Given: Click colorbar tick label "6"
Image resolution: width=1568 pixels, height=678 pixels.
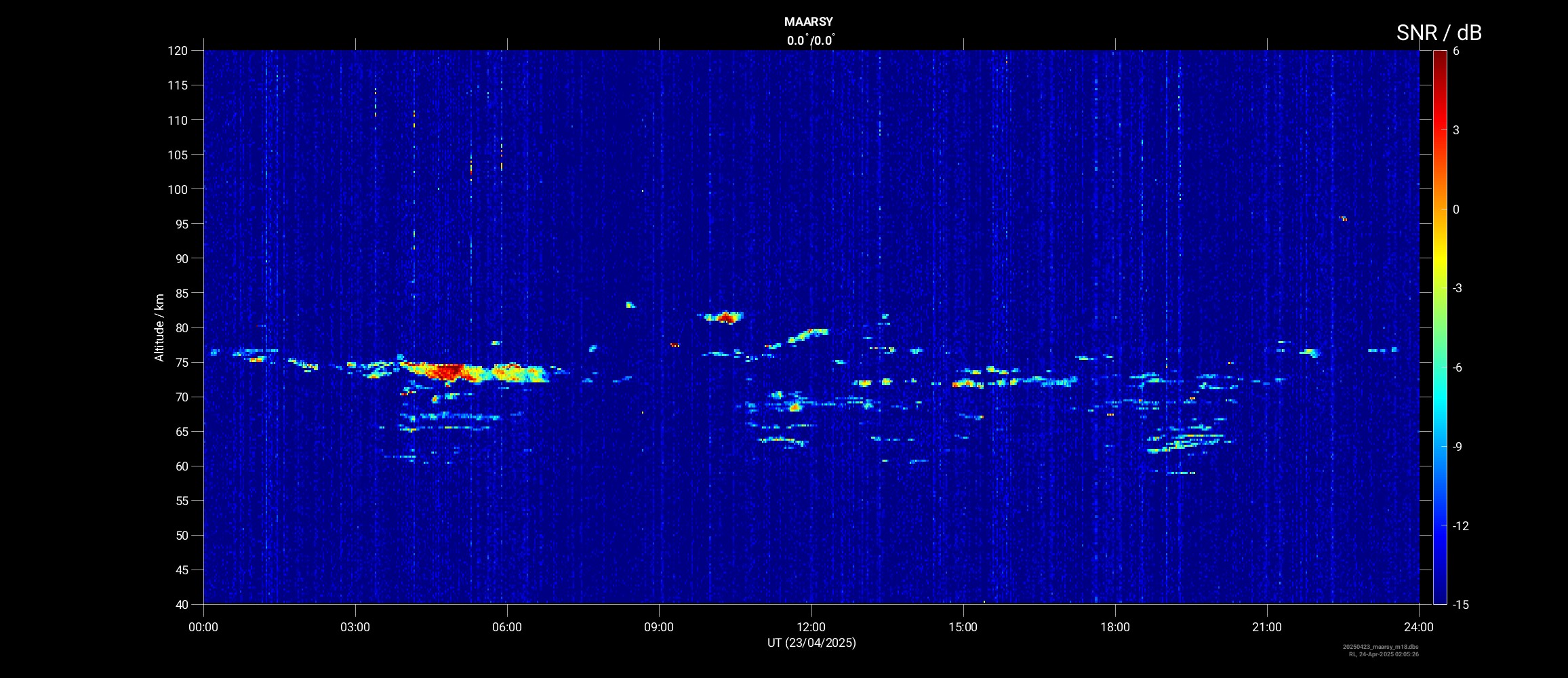Looking at the screenshot, I should pos(1456,51).
